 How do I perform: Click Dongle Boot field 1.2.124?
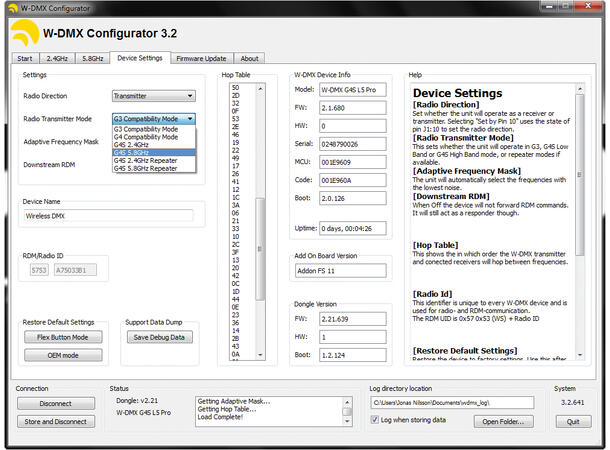click(x=353, y=355)
